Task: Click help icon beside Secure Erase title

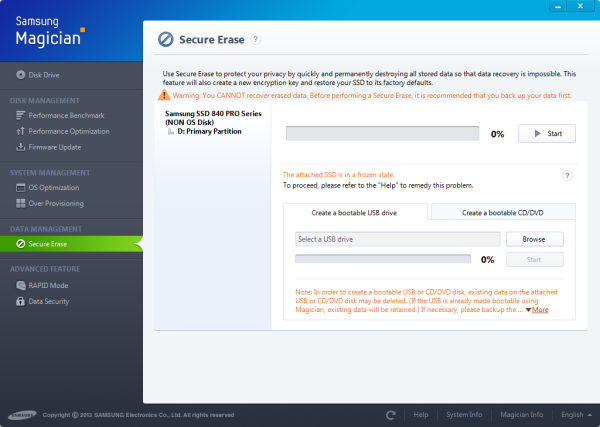Action: [x=256, y=39]
